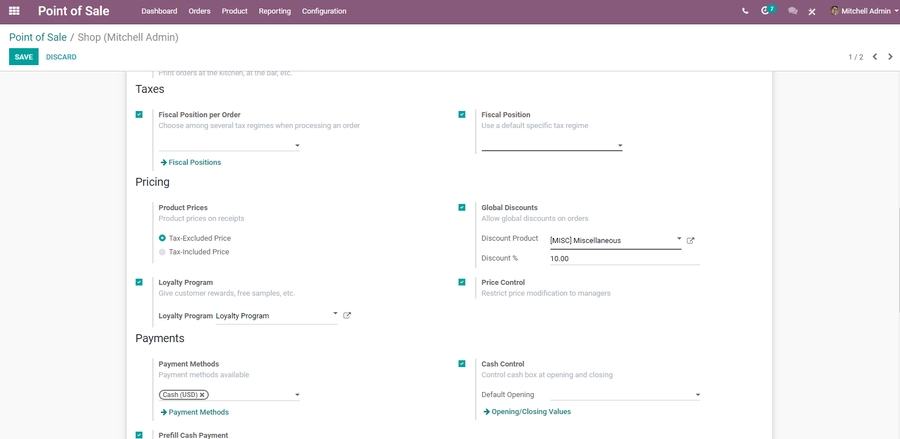Open the chat messages icon

(792, 11)
